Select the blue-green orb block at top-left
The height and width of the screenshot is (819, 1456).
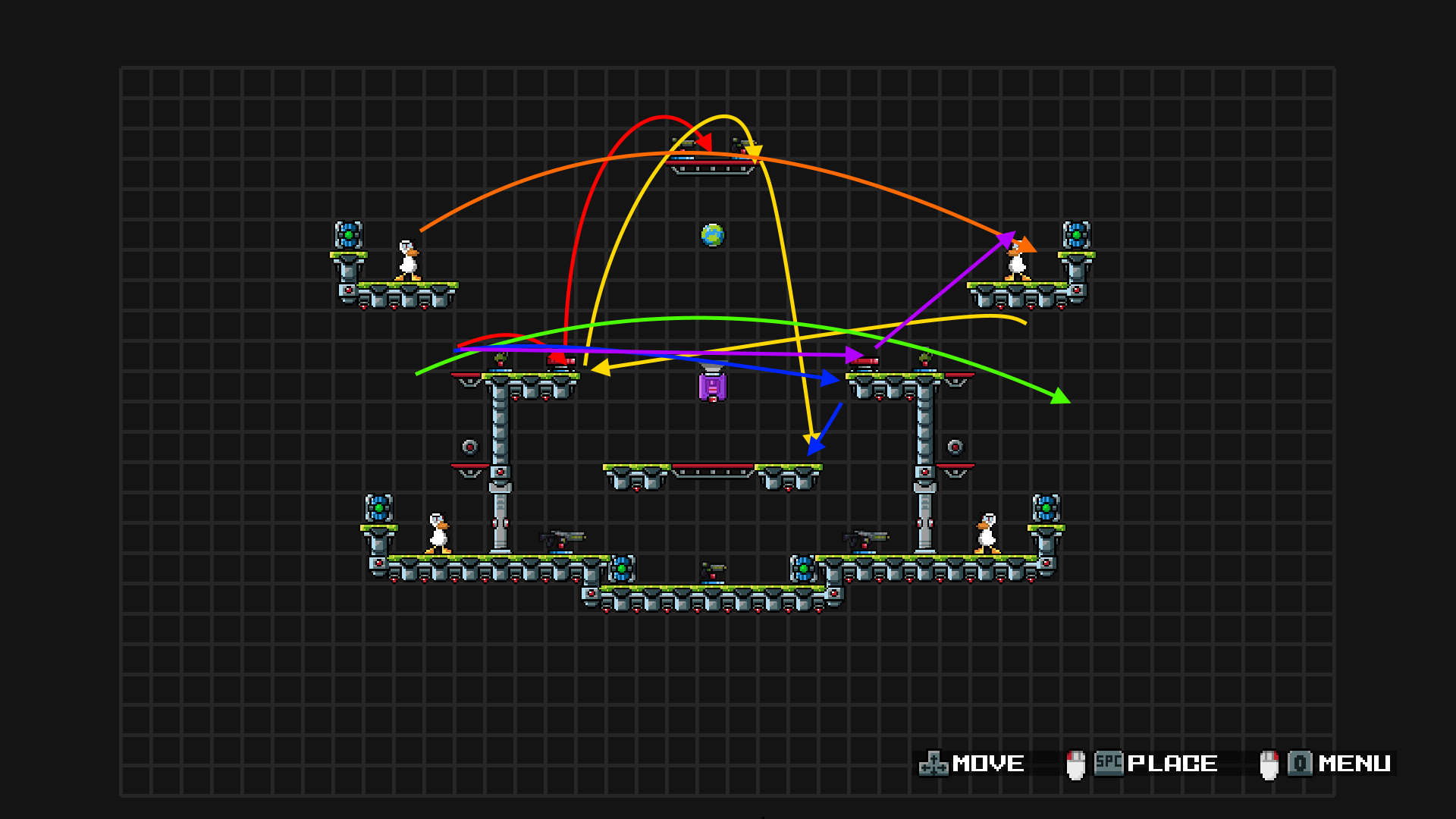349,235
